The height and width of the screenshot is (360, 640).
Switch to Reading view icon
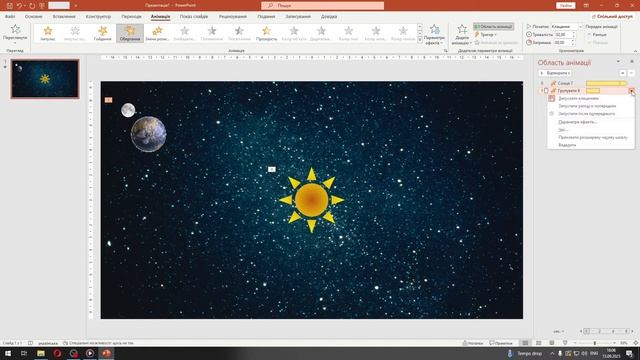(x=551, y=343)
